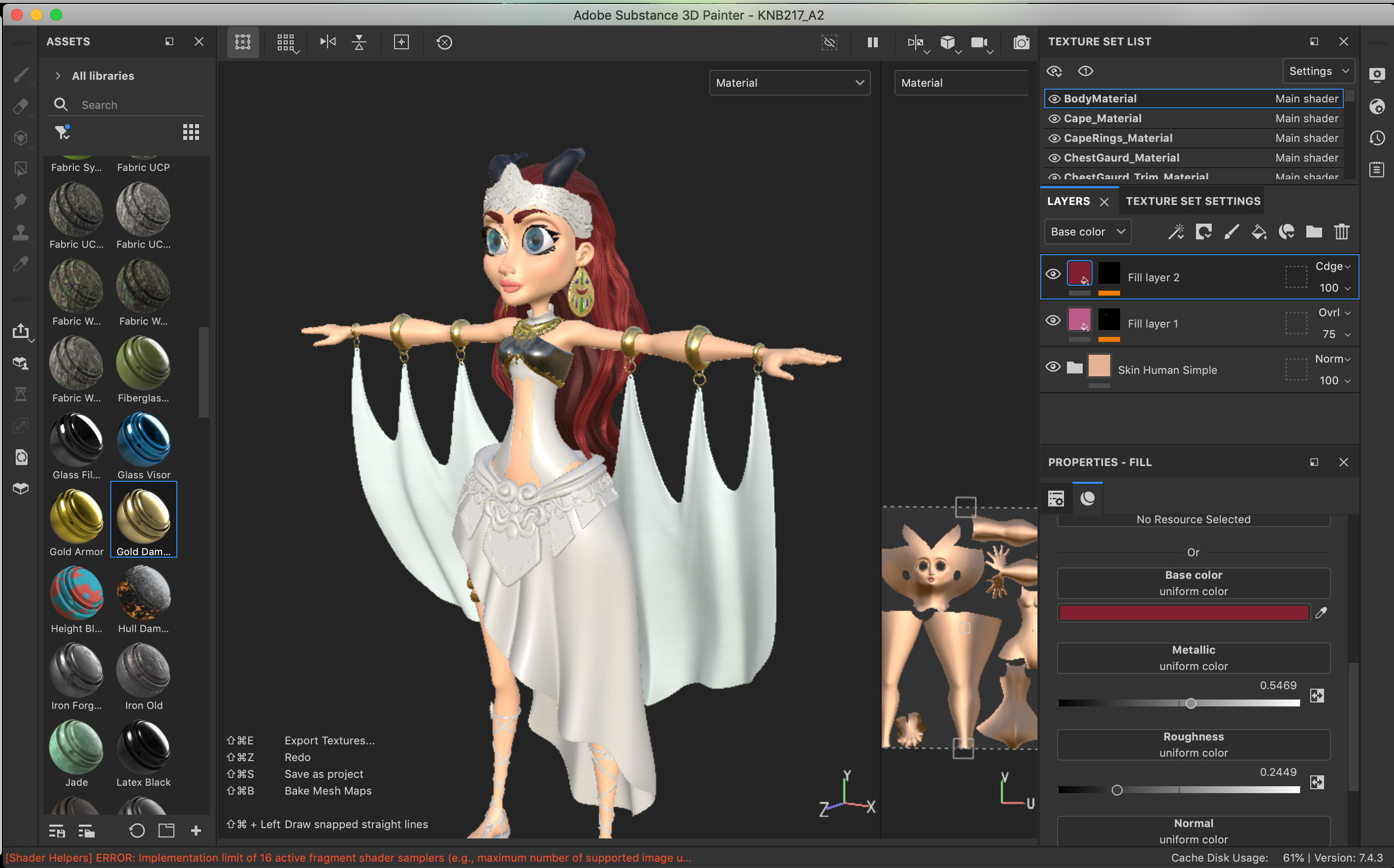Toggle Cape_Material texture set visibility
1394x868 pixels.
[x=1054, y=119]
